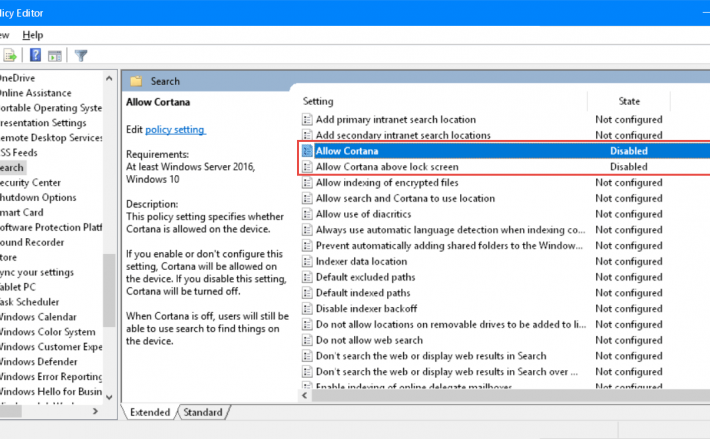Click the Export List toolbar icon
The height and width of the screenshot is (439, 710).
click(x=10, y=56)
